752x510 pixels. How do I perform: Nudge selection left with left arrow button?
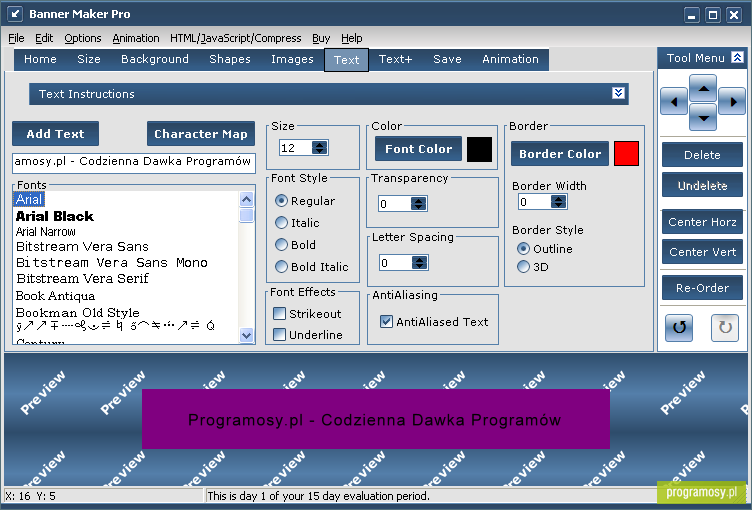674,102
